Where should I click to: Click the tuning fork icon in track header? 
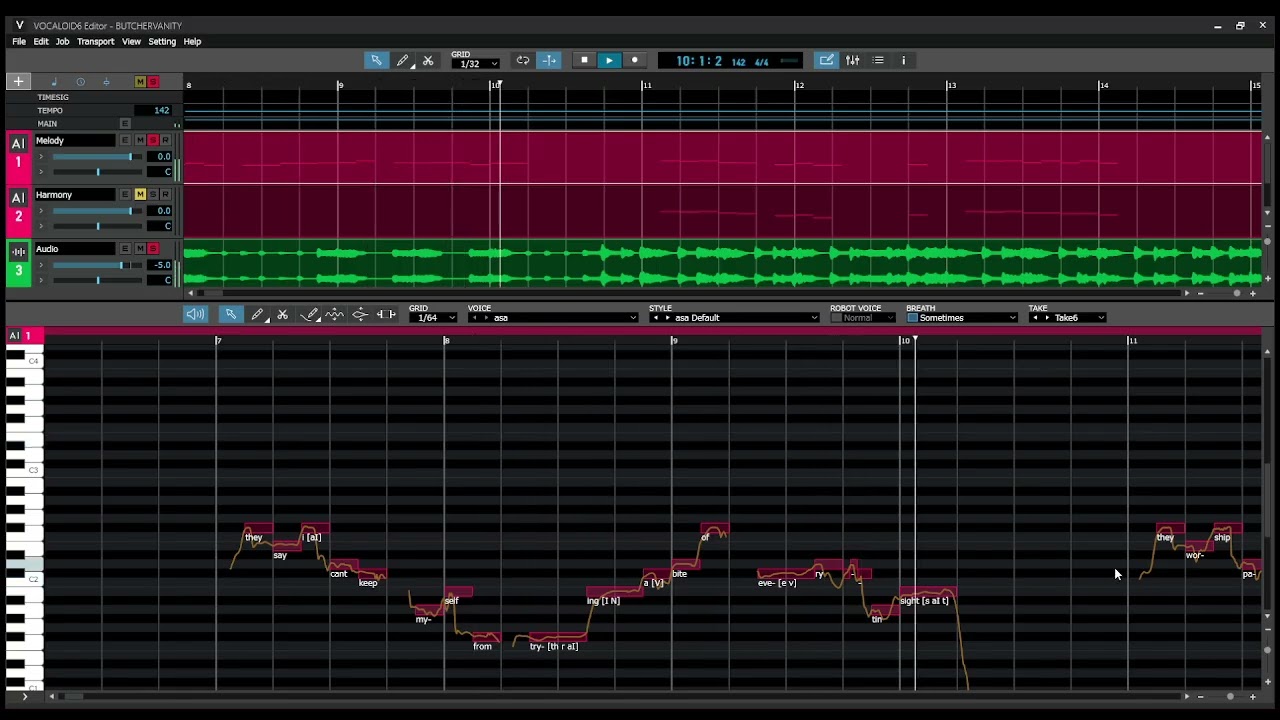(106, 82)
